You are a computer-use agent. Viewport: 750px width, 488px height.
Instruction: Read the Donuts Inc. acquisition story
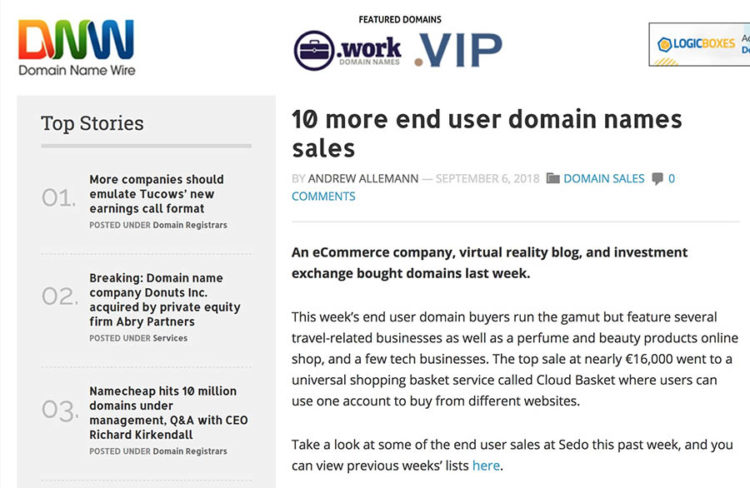164,300
